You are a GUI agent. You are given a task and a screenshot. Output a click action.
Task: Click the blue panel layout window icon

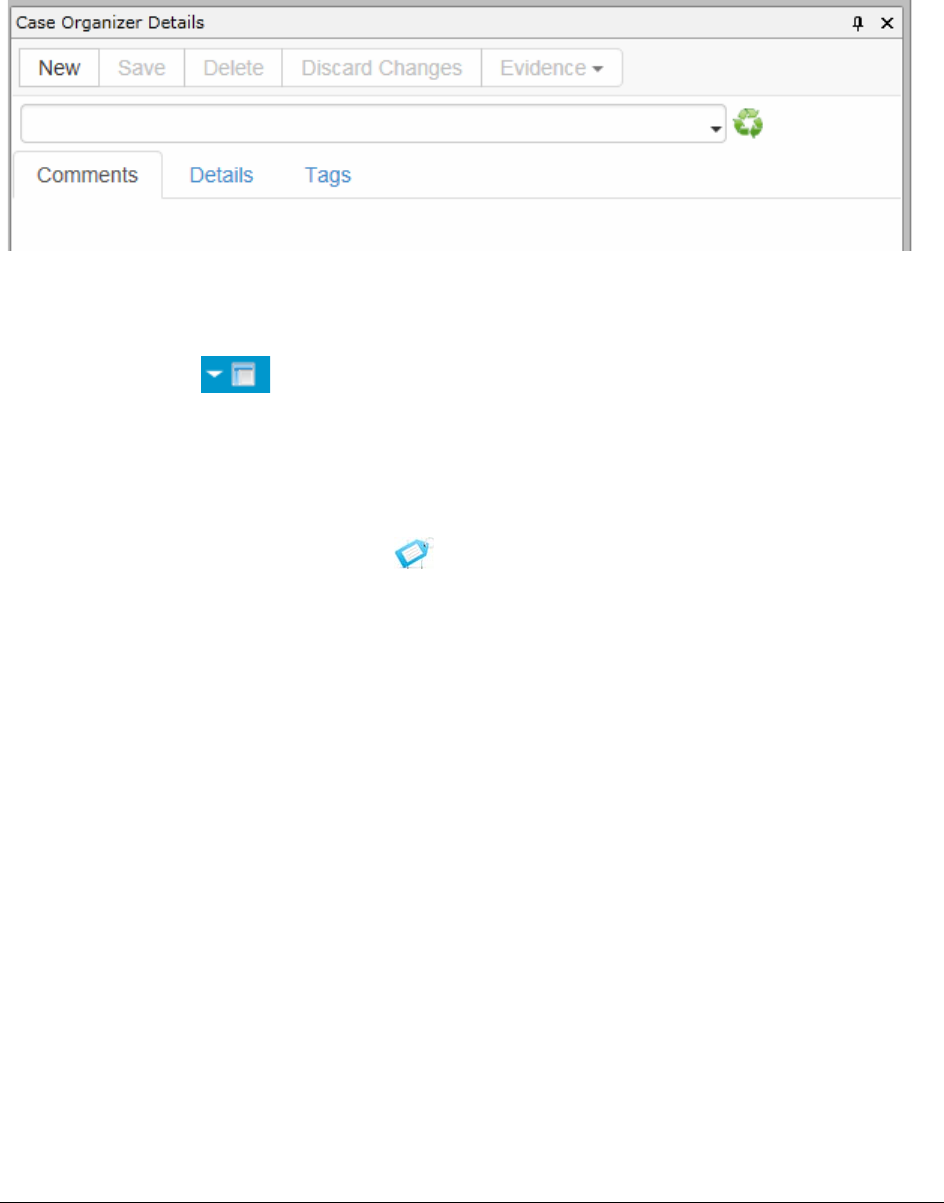245,376
